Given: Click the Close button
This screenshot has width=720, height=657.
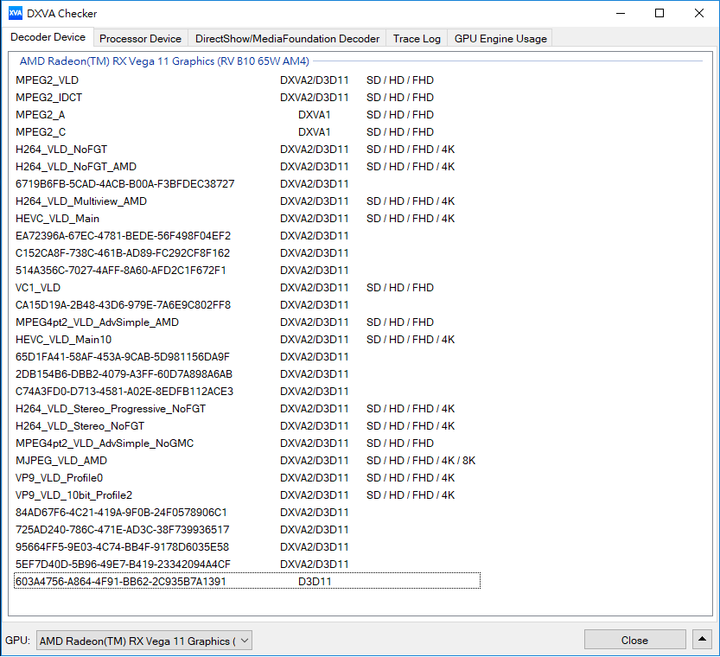Looking at the screenshot, I should click(x=635, y=640).
